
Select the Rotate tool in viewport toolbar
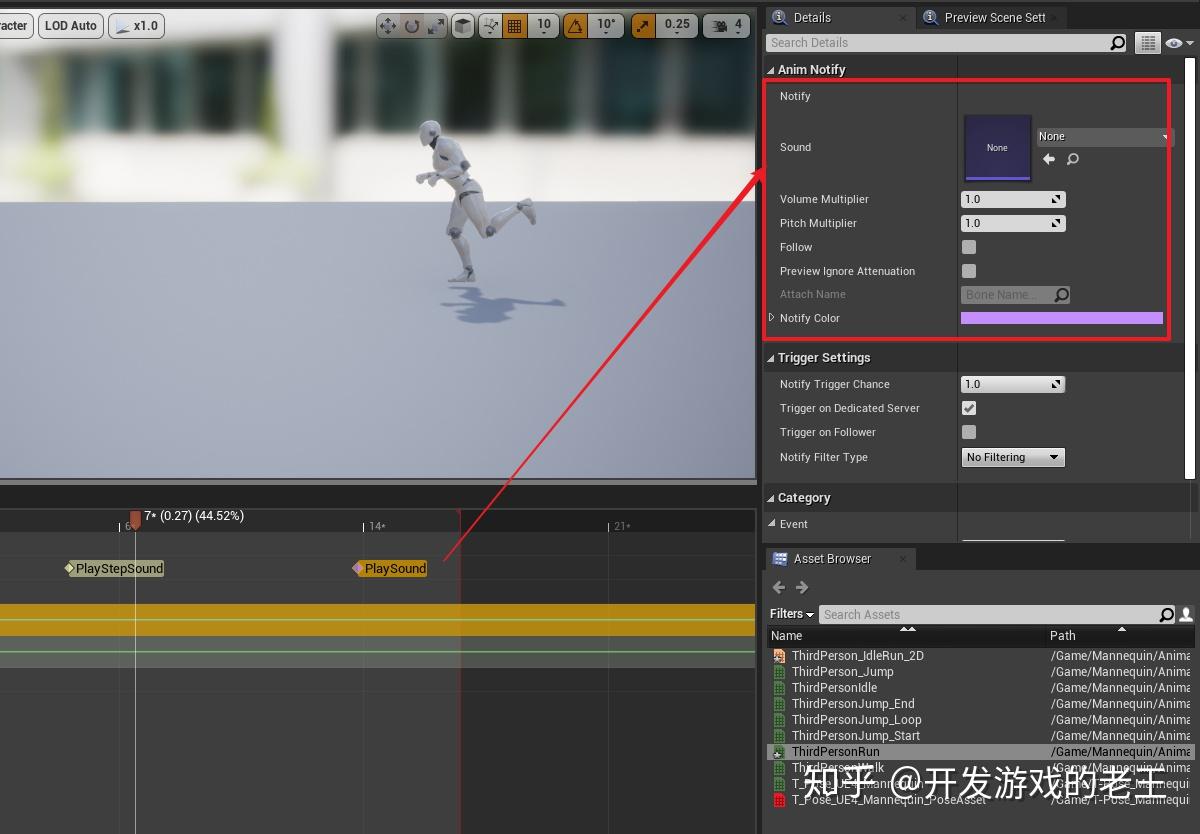coord(410,25)
